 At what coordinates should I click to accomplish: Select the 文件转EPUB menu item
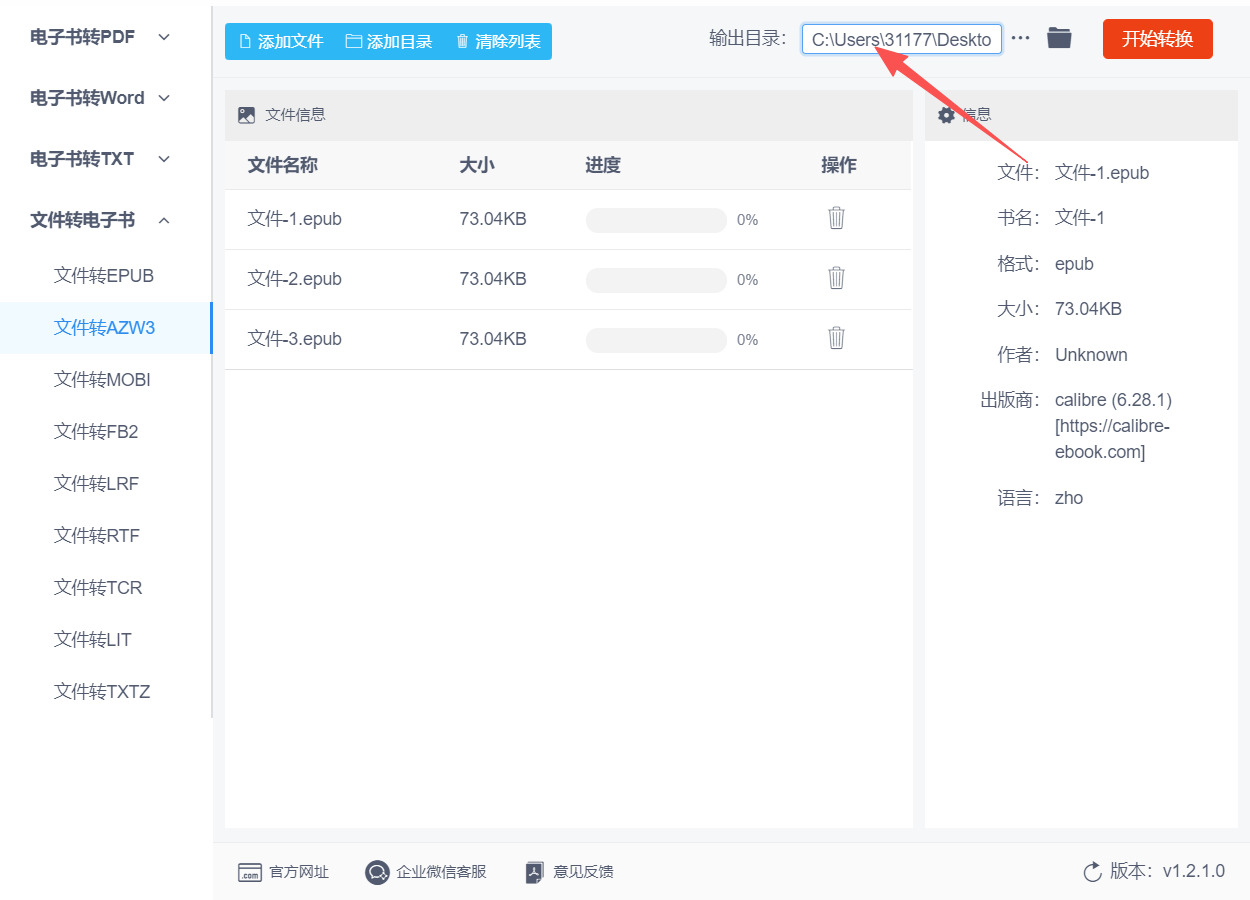(x=104, y=276)
